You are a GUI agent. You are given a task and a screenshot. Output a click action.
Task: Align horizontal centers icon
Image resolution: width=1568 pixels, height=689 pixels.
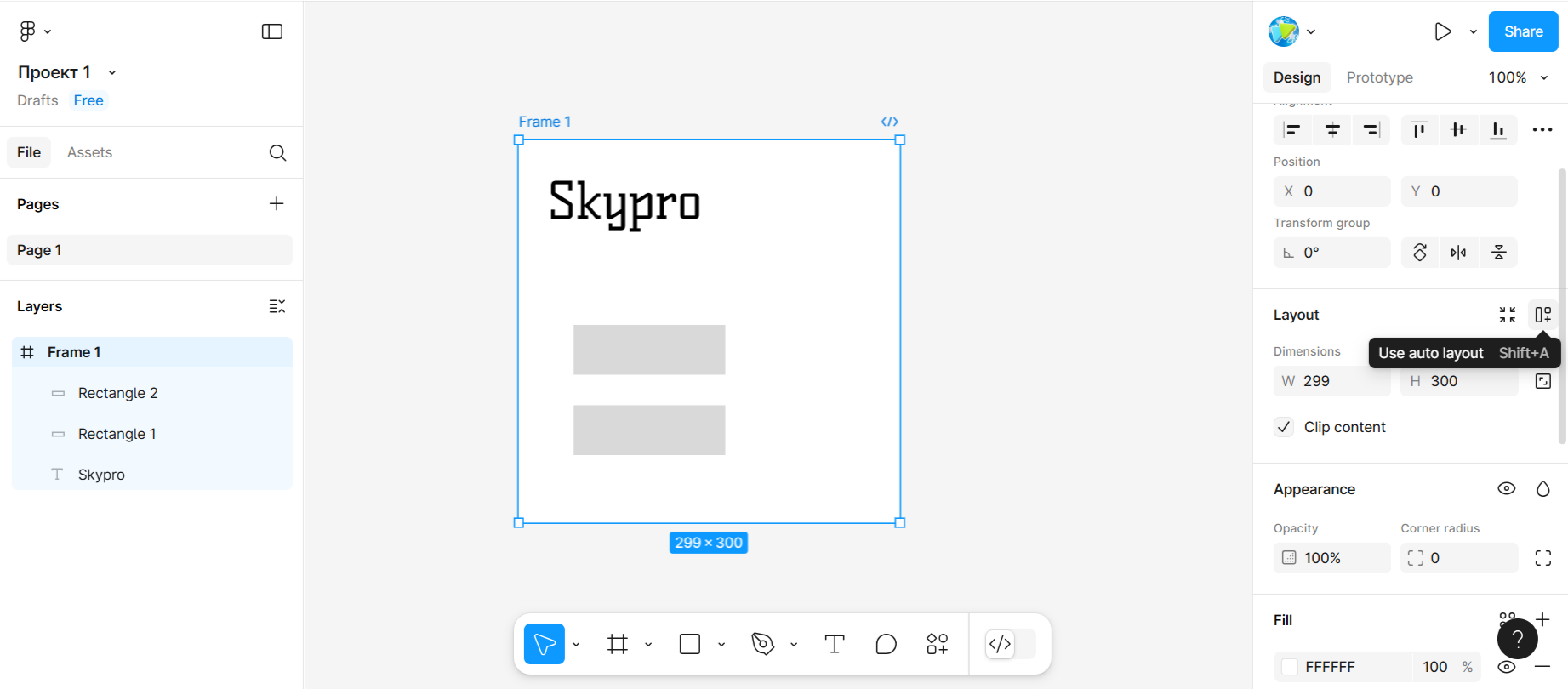pyautogui.click(x=1332, y=130)
